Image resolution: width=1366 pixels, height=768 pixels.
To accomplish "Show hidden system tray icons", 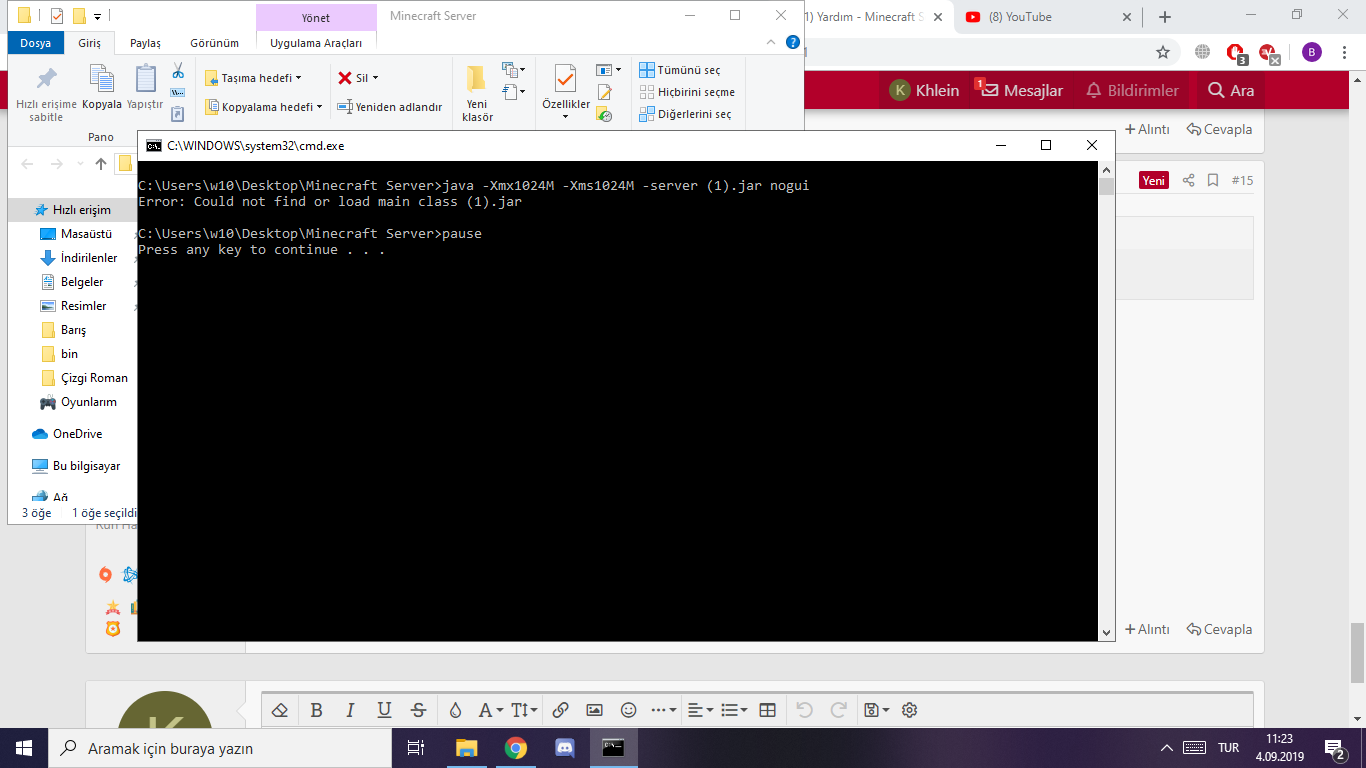I will [x=1166, y=748].
